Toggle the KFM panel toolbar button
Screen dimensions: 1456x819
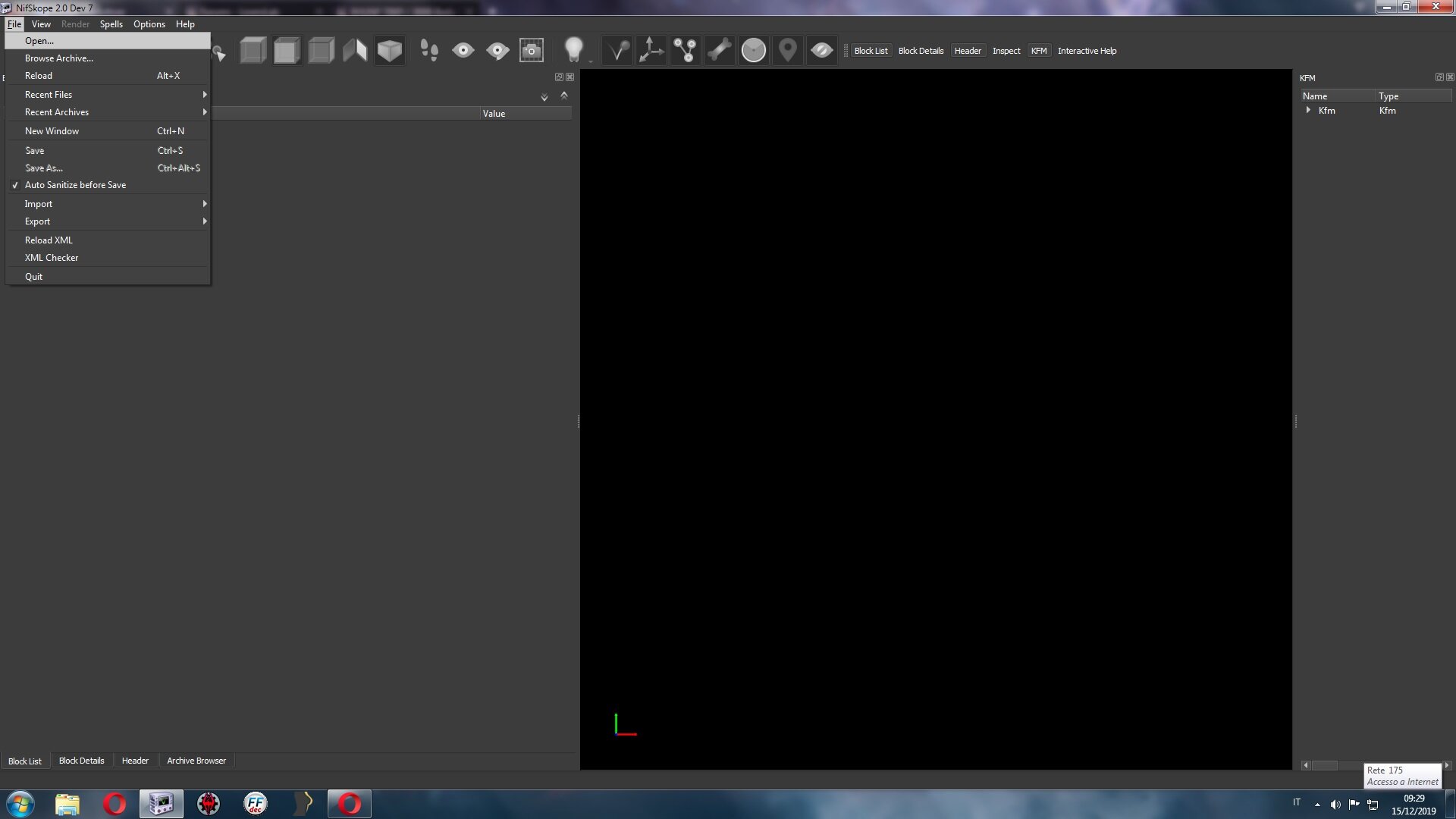click(1039, 51)
